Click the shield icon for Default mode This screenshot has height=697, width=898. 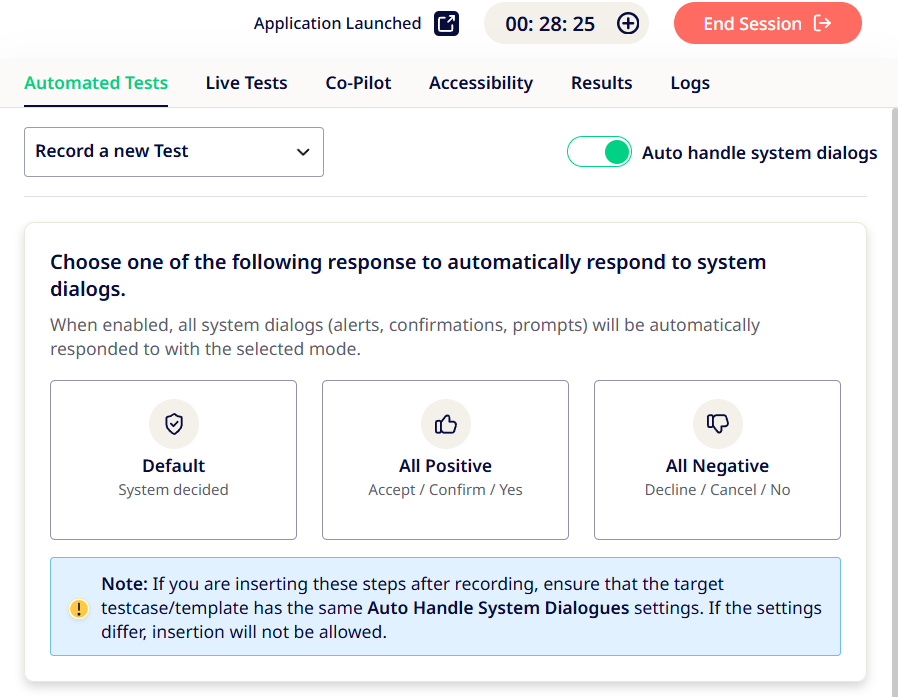click(x=174, y=424)
